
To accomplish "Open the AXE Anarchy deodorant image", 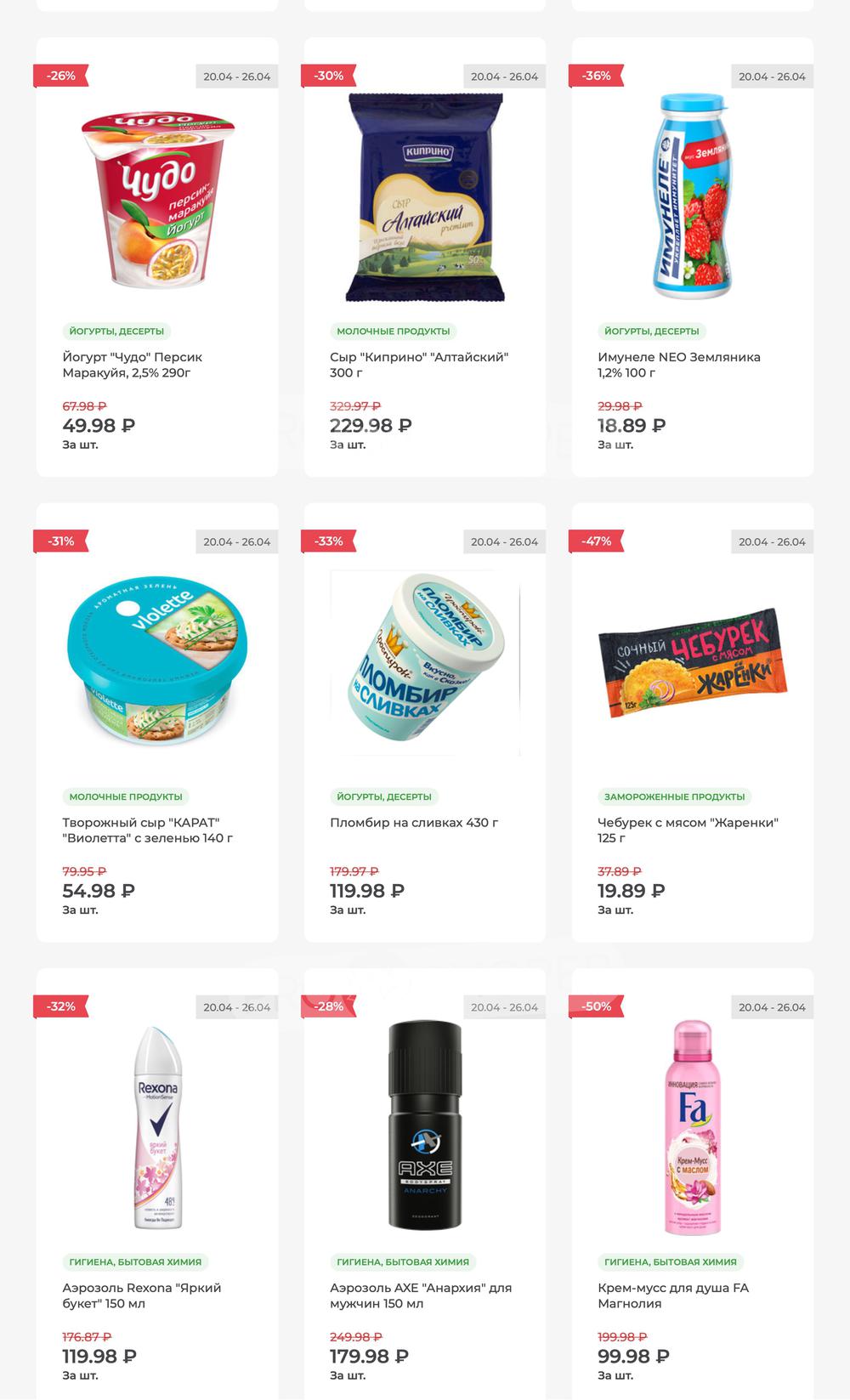I will point(425,1125).
